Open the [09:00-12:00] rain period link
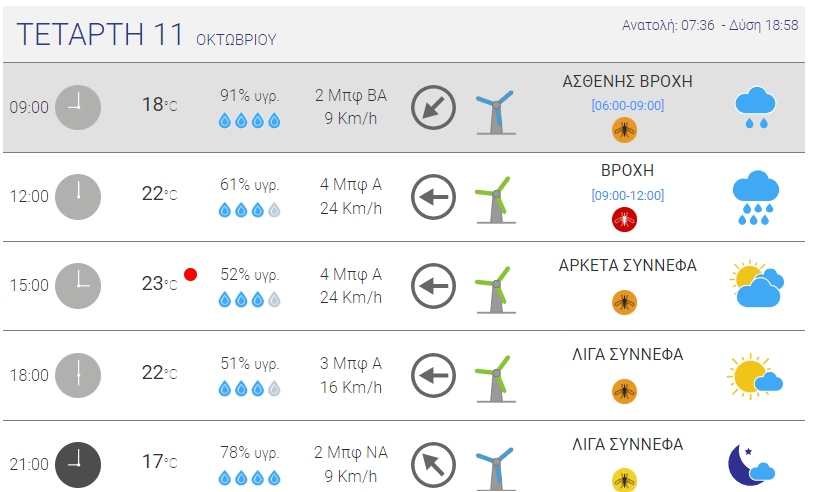 click(x=627, y=195)
